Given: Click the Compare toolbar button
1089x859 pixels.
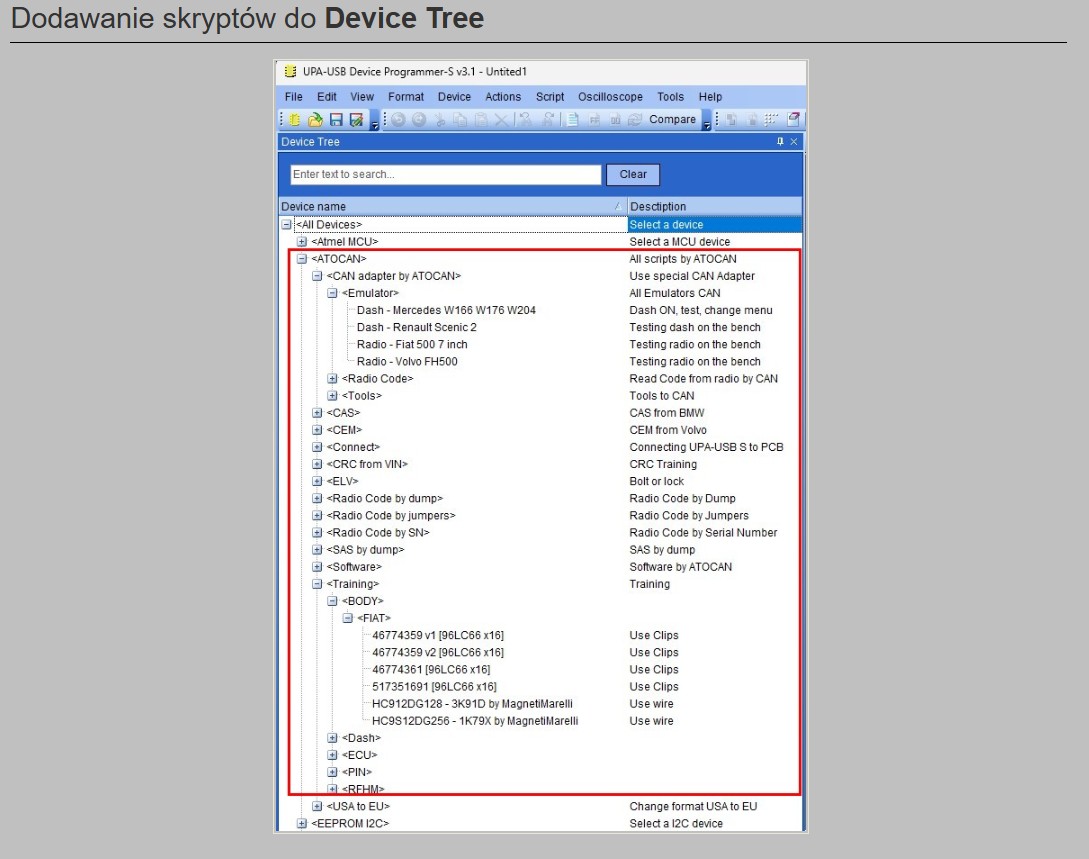Looking at the screenshot, I should click(672, 120).
